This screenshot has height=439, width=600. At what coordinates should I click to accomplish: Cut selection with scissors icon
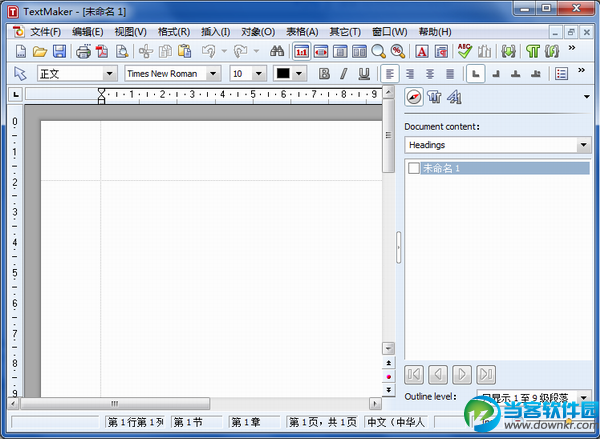click(146, 51)
